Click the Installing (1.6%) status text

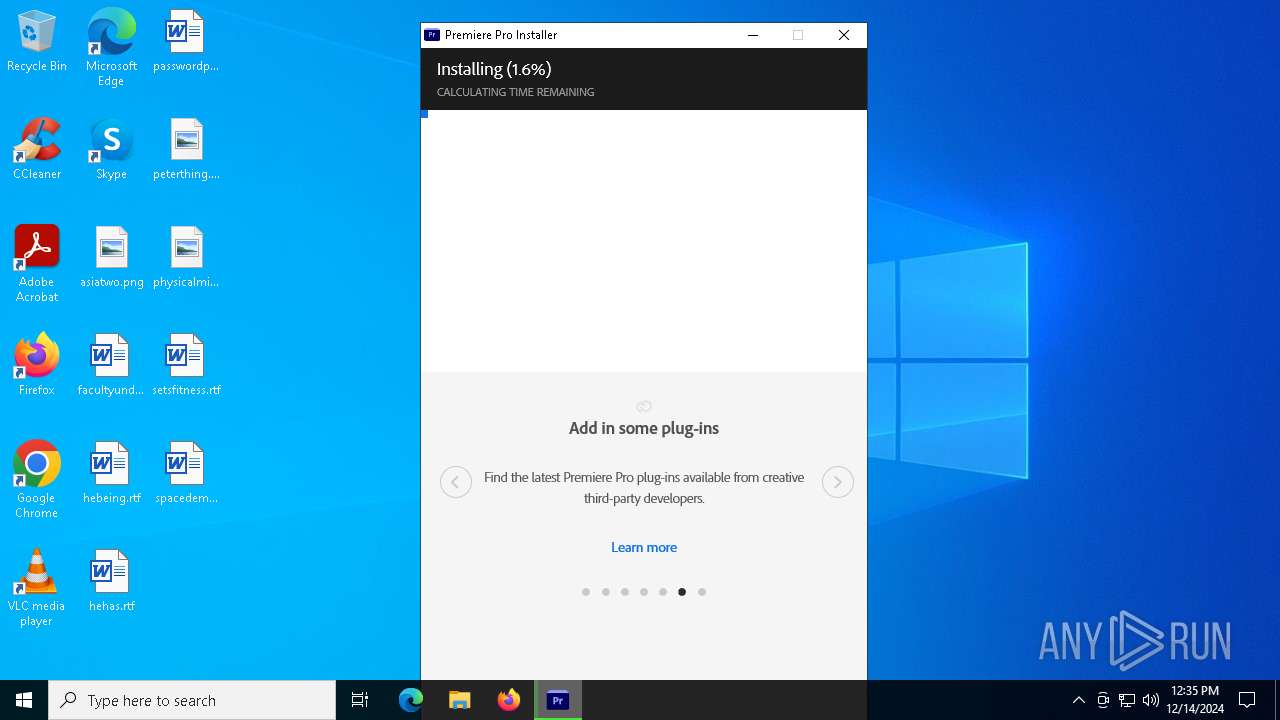click(494, 69)
